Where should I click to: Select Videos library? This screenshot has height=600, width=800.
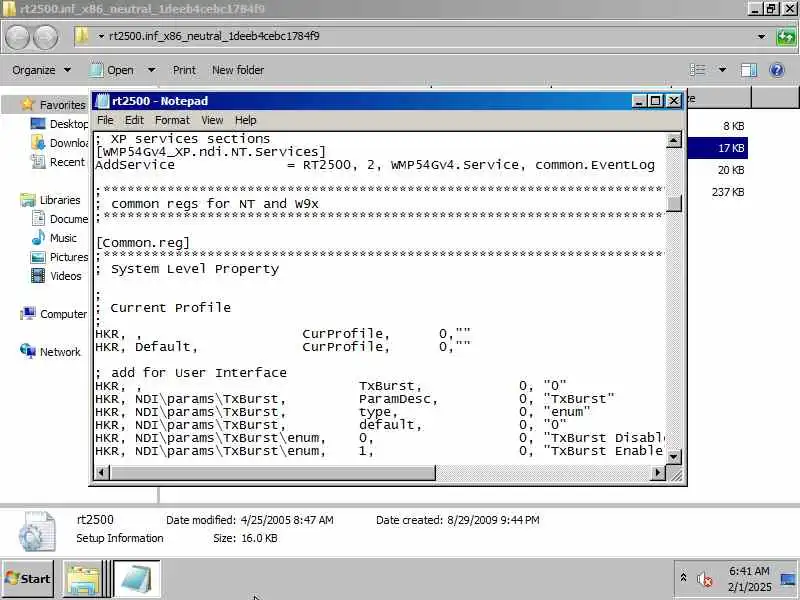click(65, 276)
